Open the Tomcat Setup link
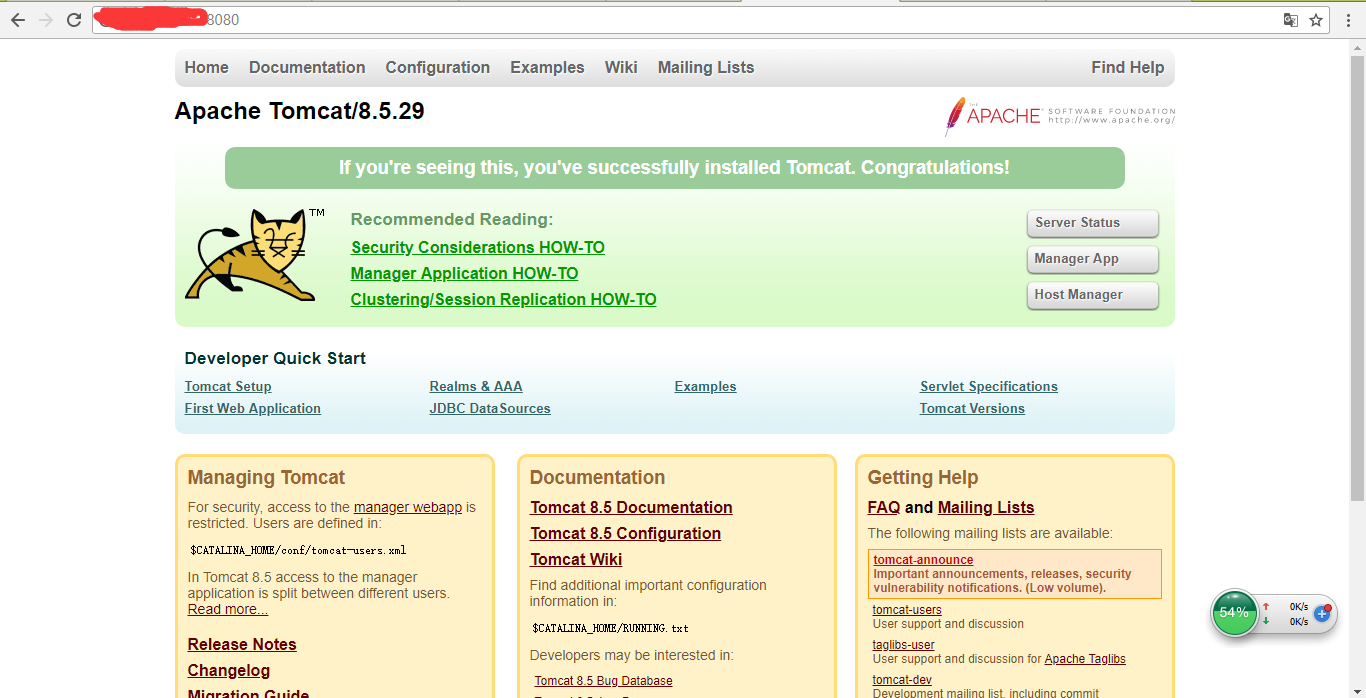Viewport: 1366px width, 698px height. tap(228, 386)
